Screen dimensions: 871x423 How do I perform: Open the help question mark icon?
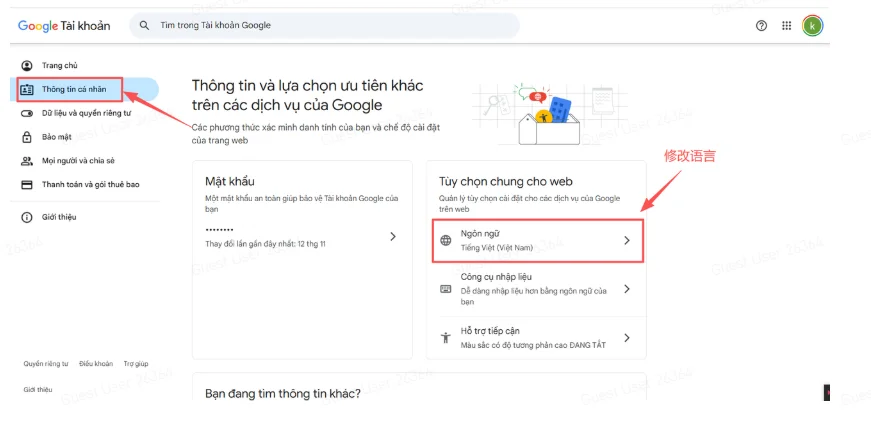tap(761, 25)
